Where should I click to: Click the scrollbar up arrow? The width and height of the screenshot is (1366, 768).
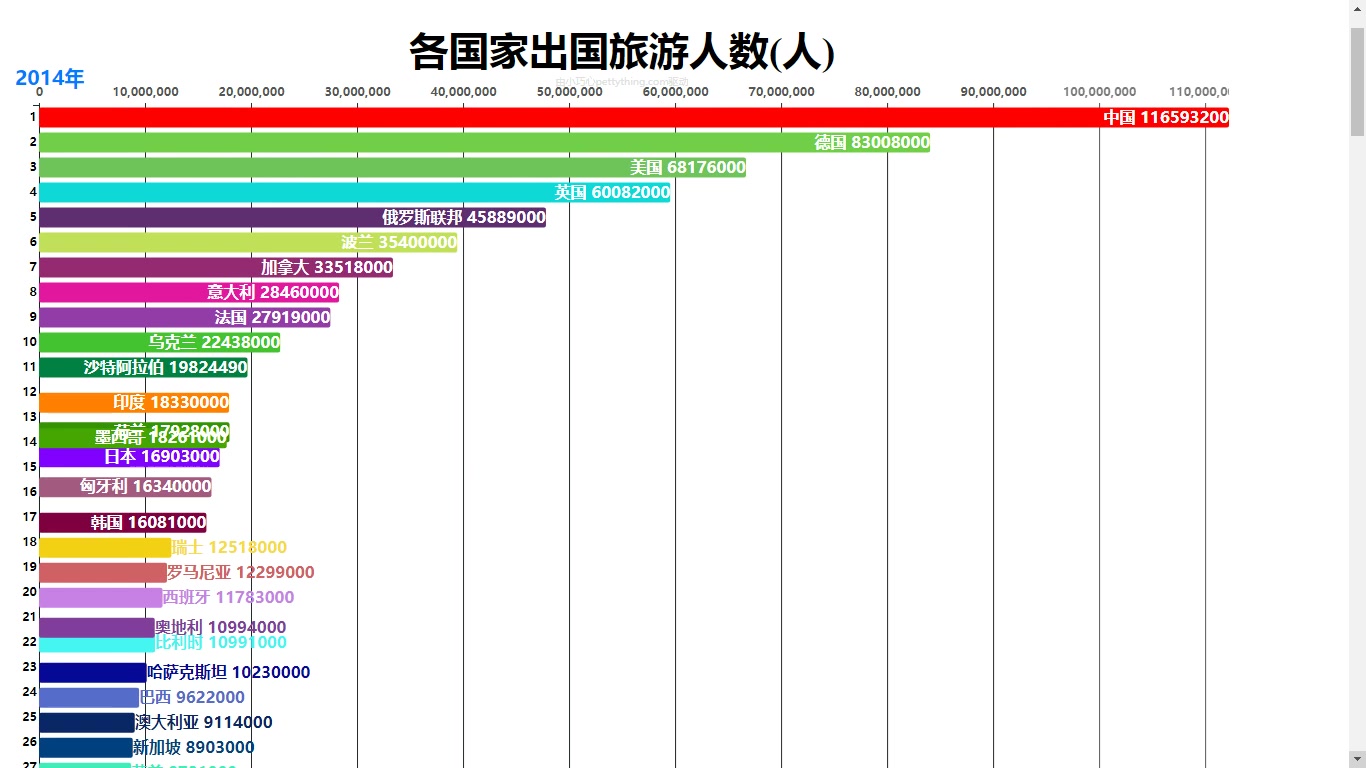pyautogui.click(x=1357, y=8)
